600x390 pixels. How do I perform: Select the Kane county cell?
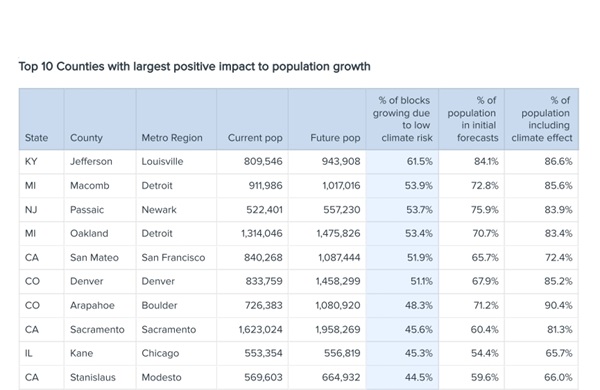[82, 353]
